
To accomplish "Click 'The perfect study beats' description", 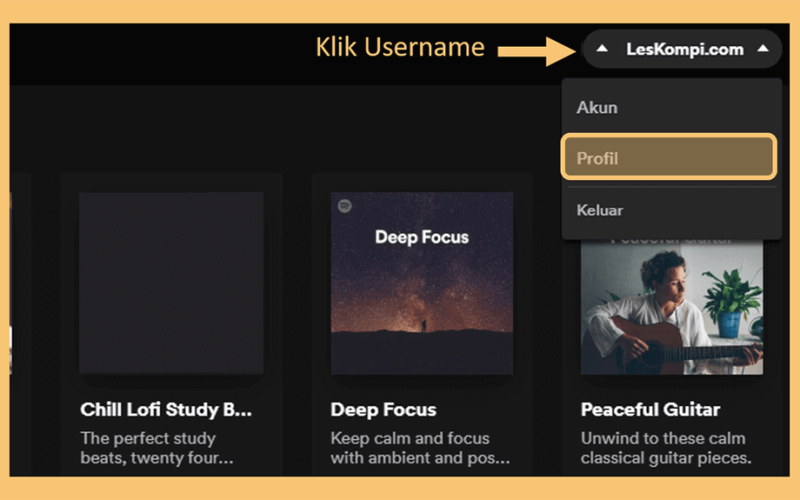I will (x=157, y=448).
